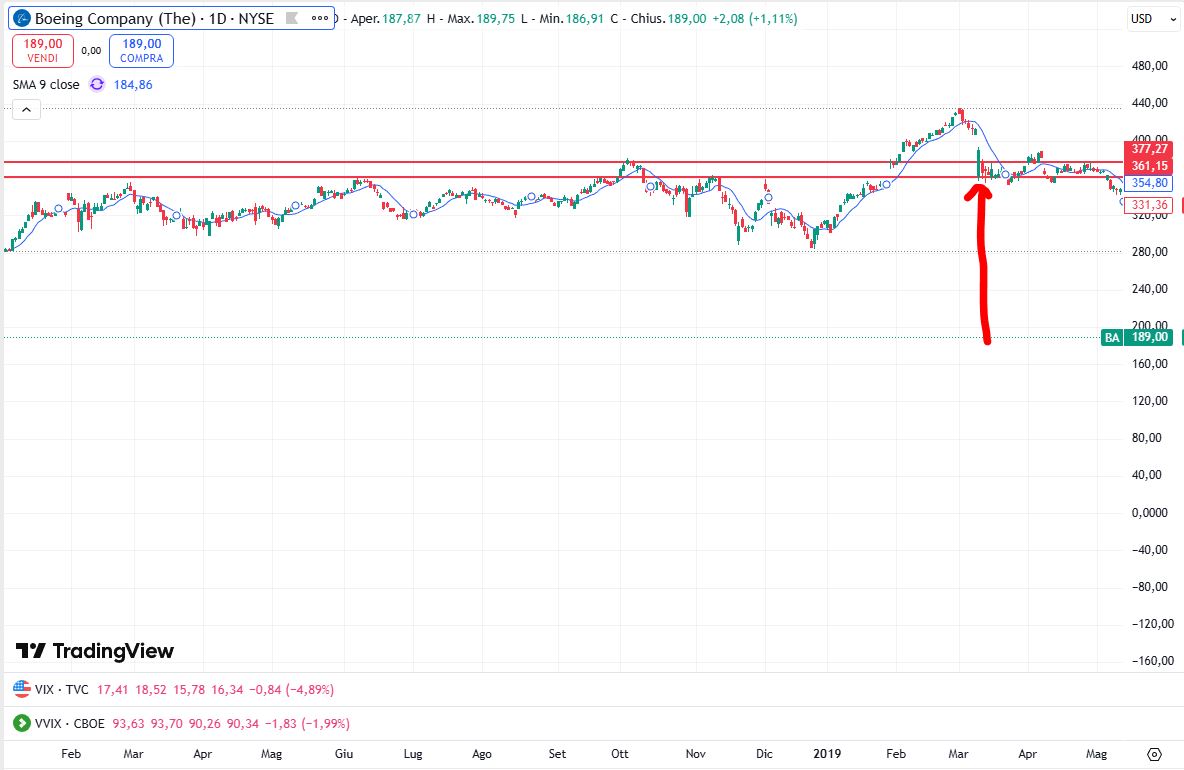Open the three-dots more options menu
The height and width of the screenshot is (770, 1184).
319,18
